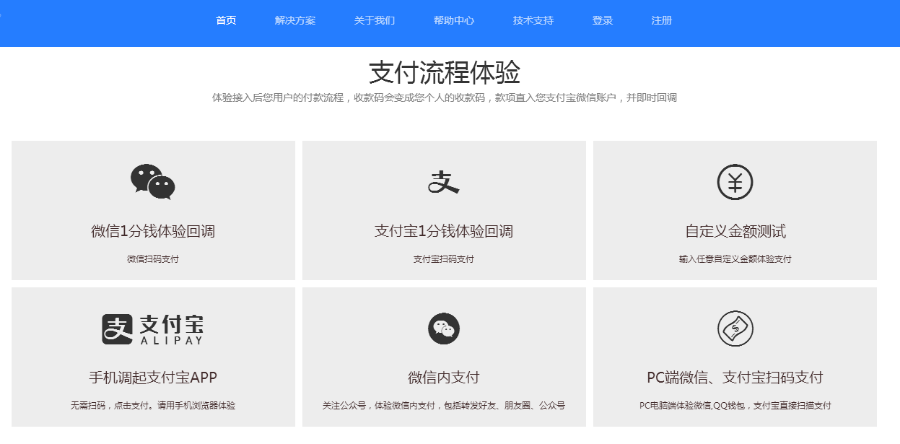Screen dimensions: 900x444
Task: Click the yen circle icon
Action: click(735, 182)
